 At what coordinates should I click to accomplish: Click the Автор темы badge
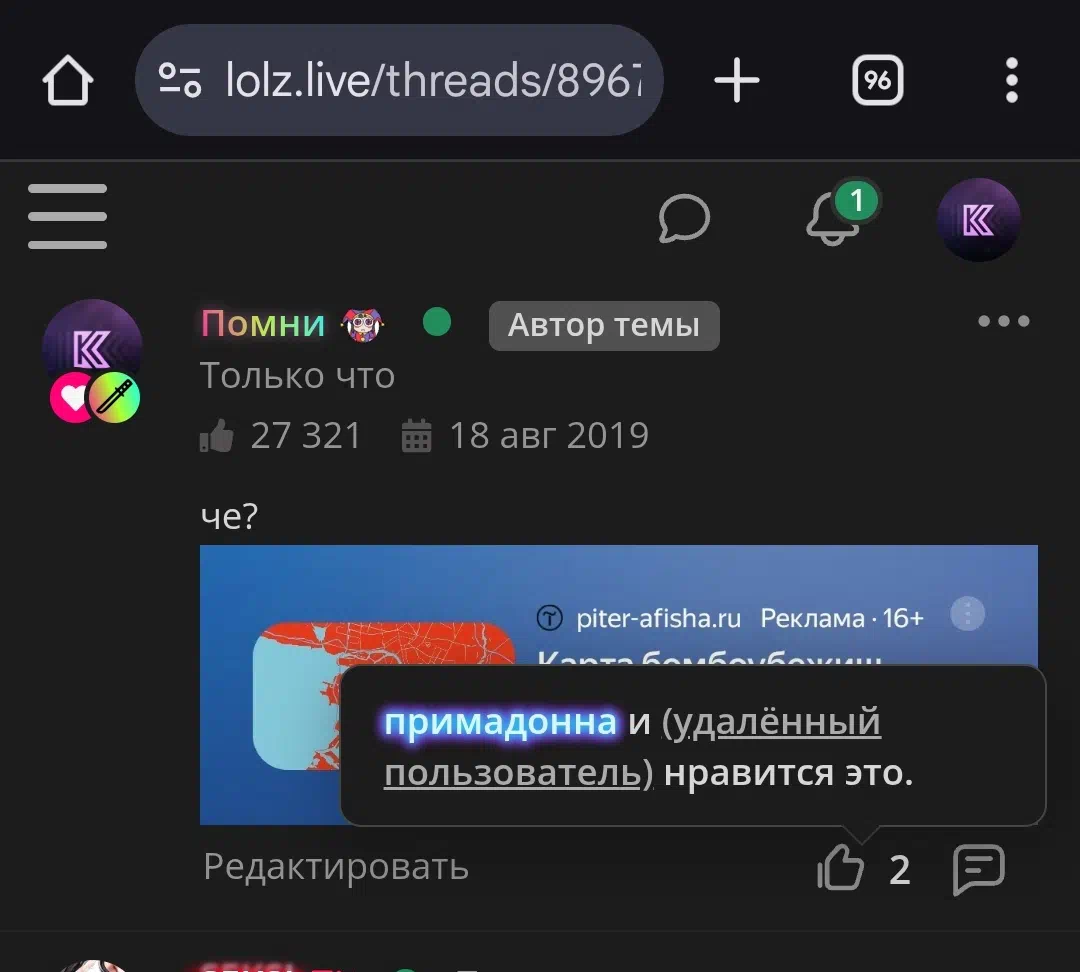click(x=604, y=325)
